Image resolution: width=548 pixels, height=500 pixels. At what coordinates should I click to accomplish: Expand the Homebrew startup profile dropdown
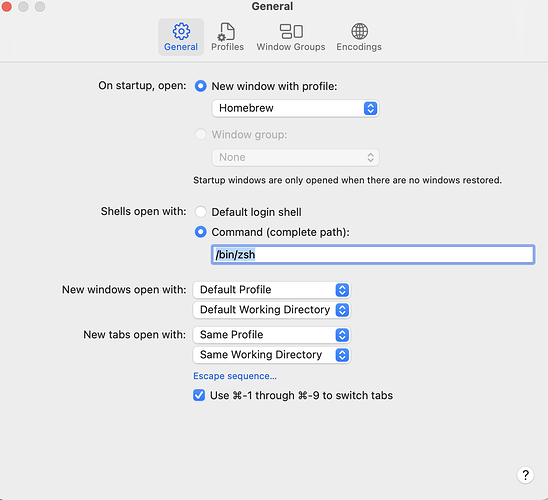click(x=295, y=108)
